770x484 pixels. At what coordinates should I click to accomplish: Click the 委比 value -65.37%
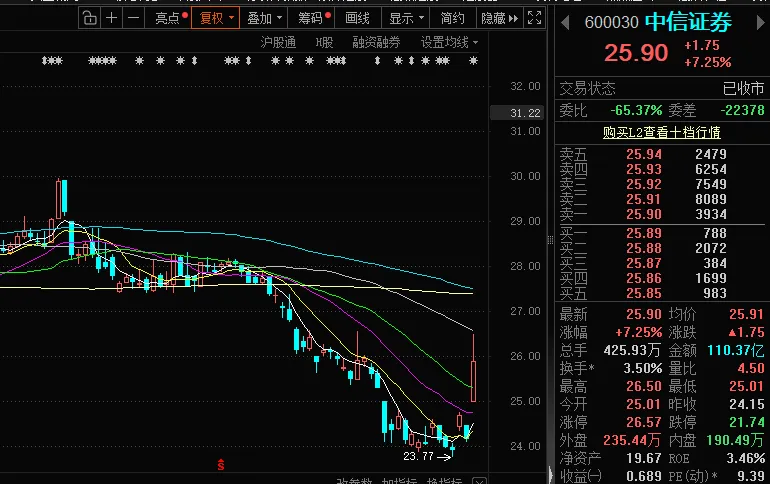(636, 110)
